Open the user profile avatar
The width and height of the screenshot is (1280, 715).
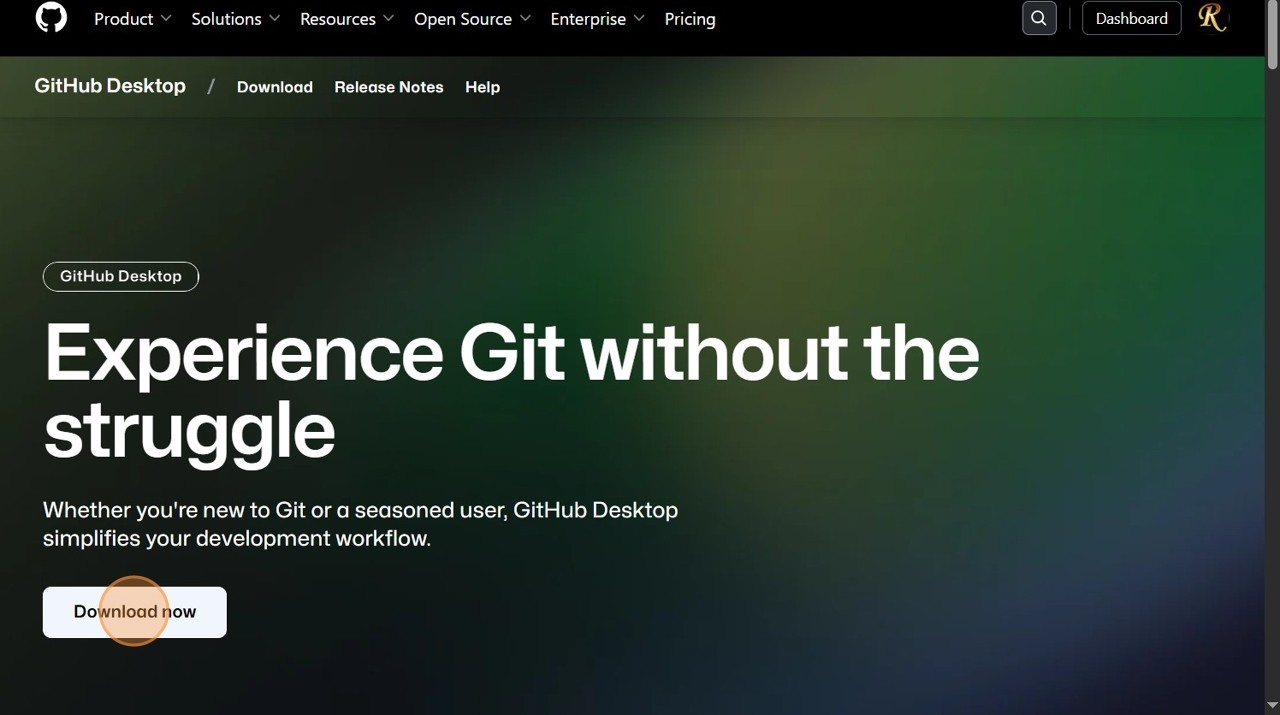click(1212, 18)
